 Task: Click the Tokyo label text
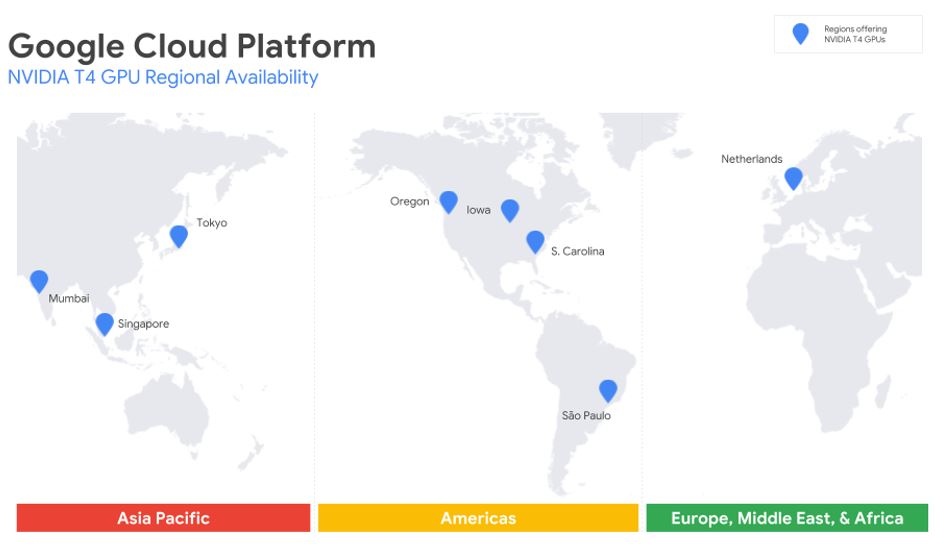click(x=212, y=222)
